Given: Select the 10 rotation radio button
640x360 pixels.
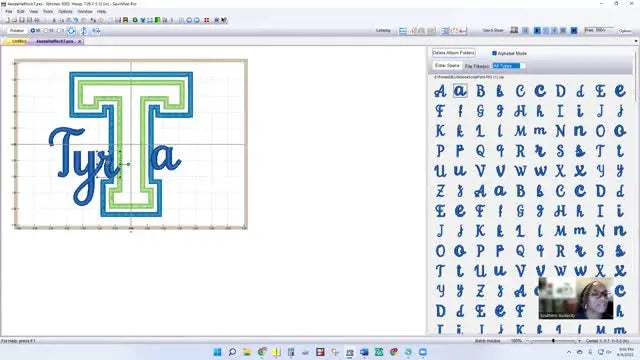Looking at the screenshot, I should tap(46, 31).
